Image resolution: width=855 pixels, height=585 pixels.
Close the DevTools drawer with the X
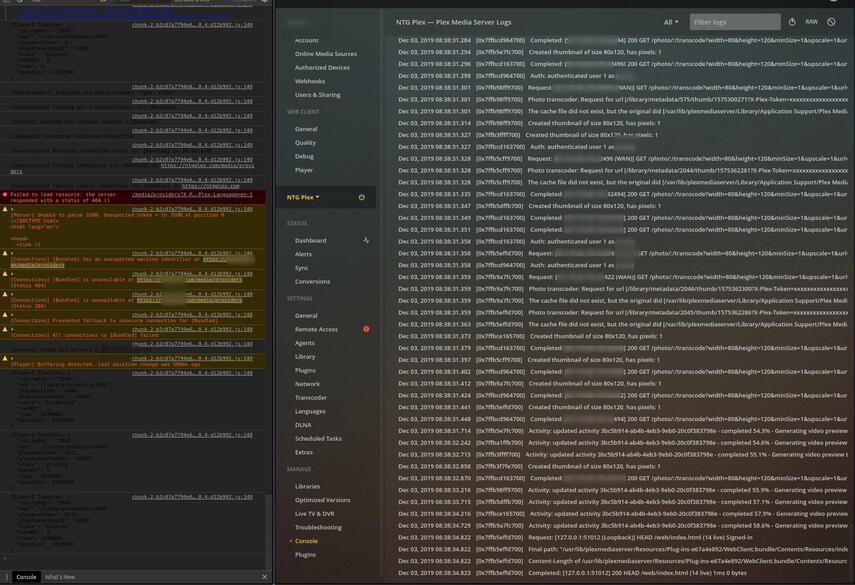tap(264, 577)
